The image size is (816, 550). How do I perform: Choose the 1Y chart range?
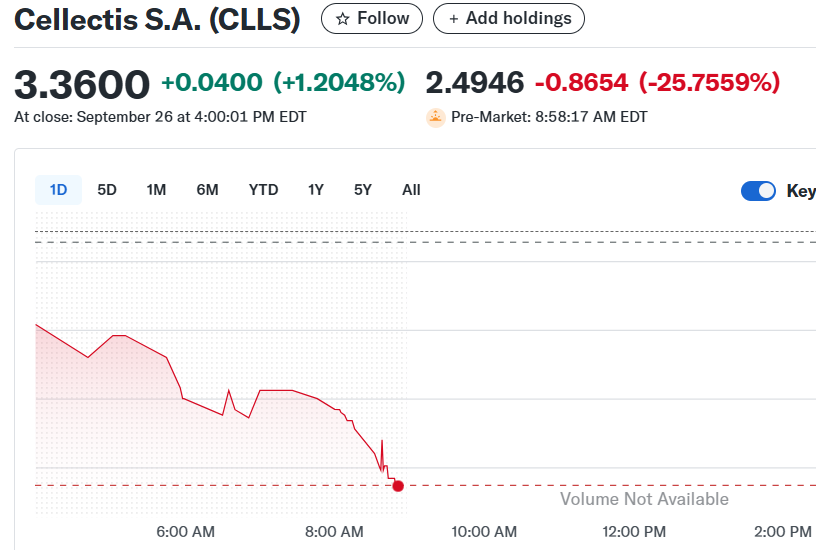pyautogui.click(x=316, y=190)
